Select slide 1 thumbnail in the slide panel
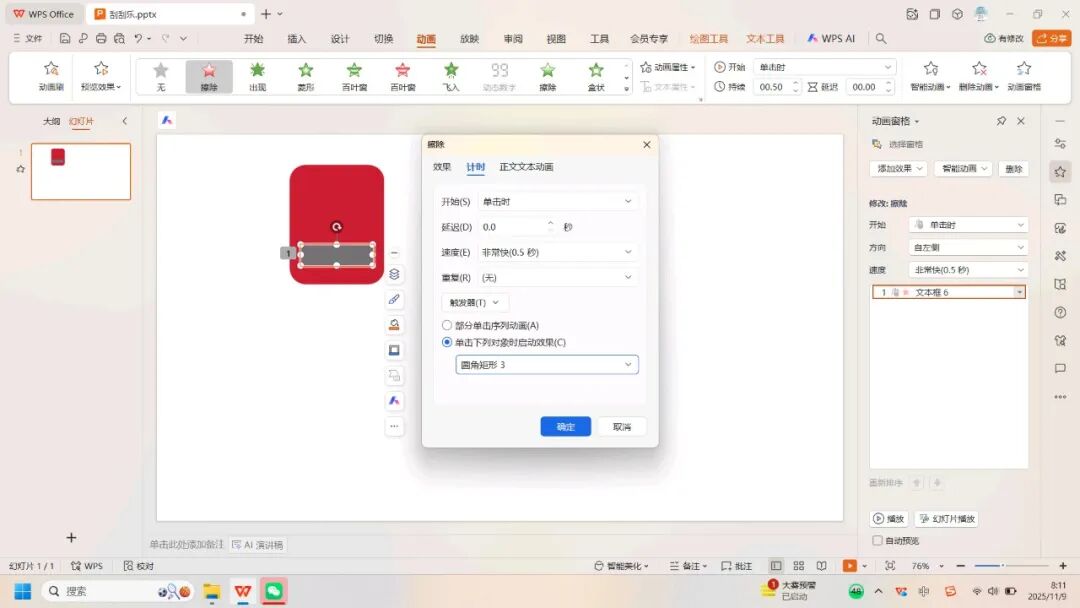The height and width of the screenshot is (608, 1080). pyautogui.click(x=80, y=172)
